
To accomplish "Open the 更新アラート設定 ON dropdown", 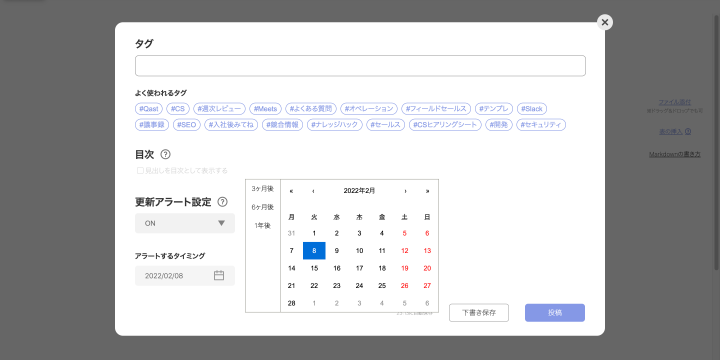I will [185, 223].
